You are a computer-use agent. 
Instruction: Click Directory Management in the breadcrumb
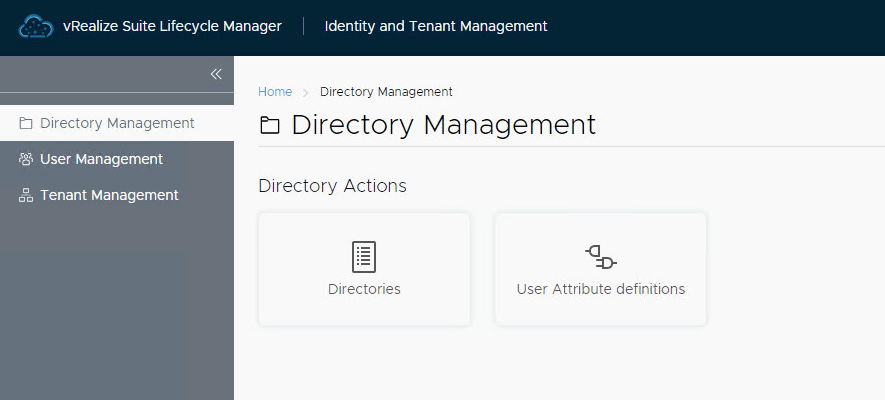click(x=386, y=92)
